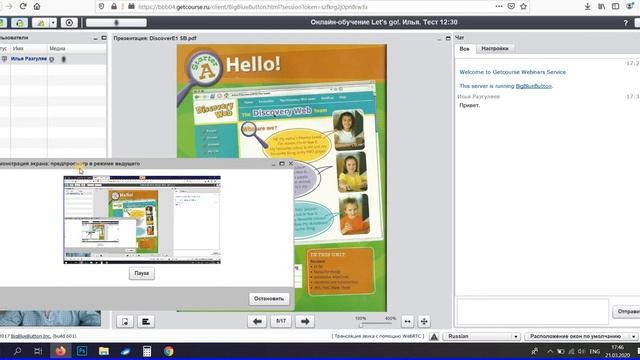Click the ENG language indicator in tray
Viewport: 640px width, 360px height.
(595, 351)
